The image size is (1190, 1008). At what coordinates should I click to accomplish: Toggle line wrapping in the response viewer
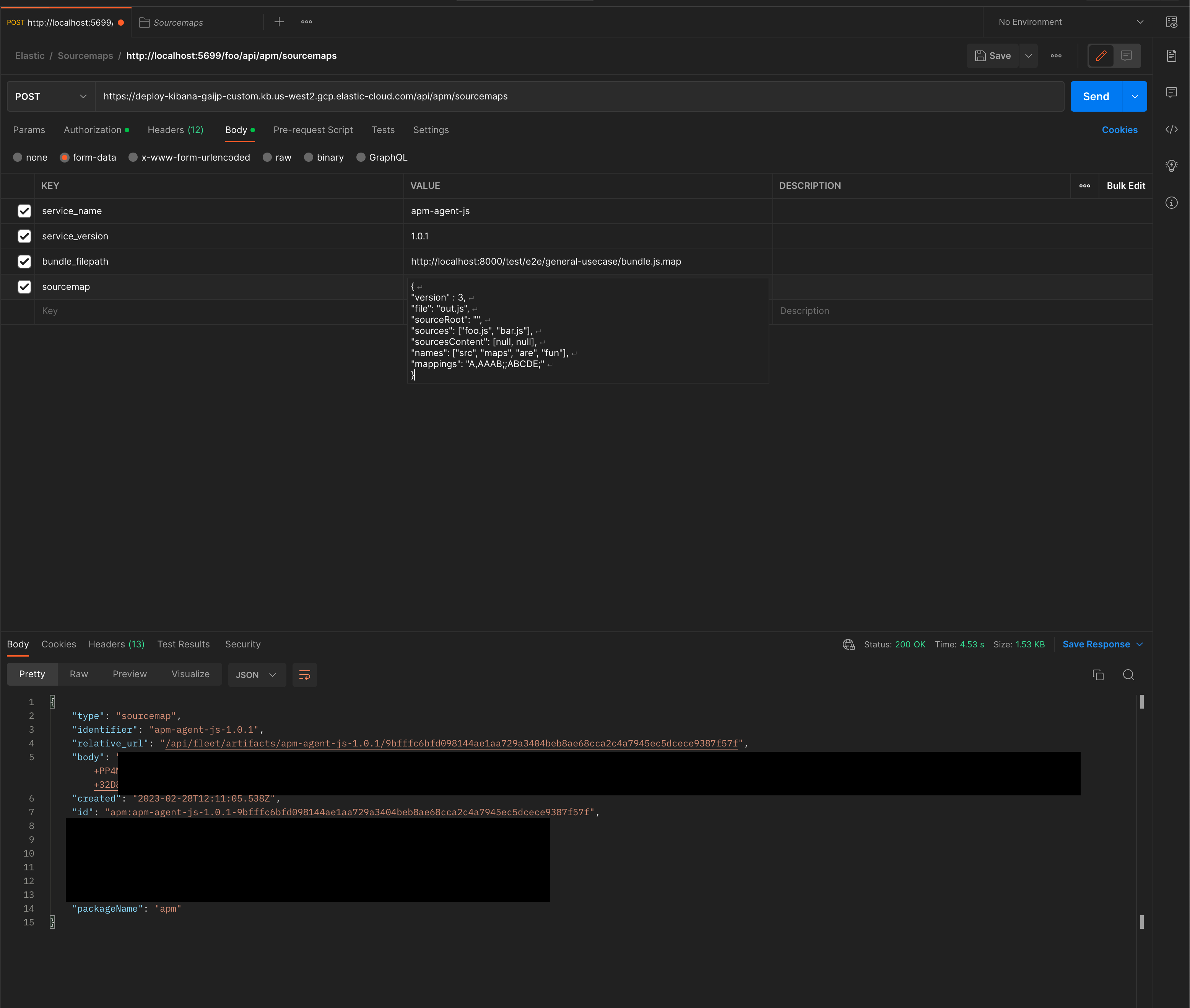pos(304,675)
